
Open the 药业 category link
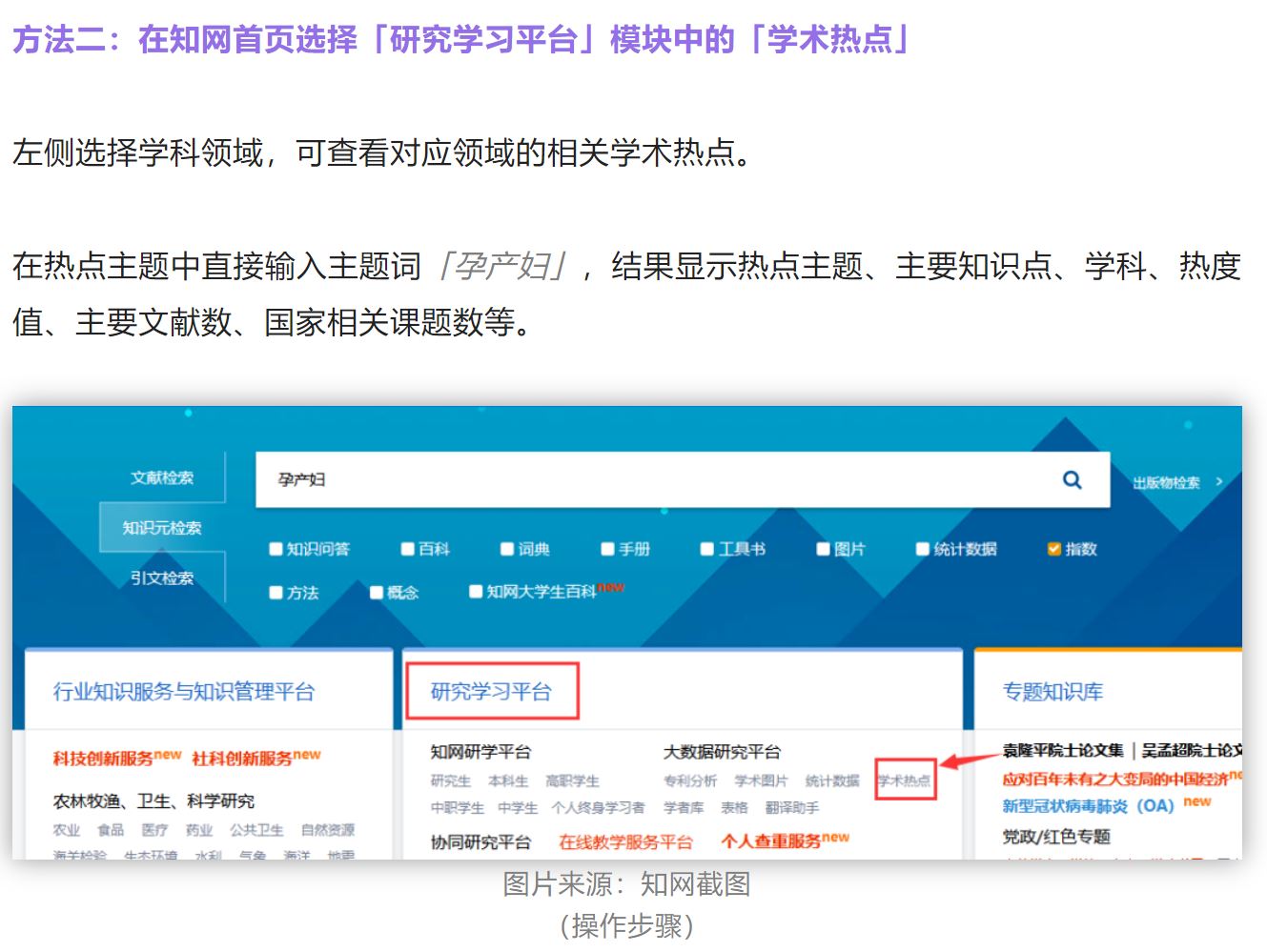point(199,830)
